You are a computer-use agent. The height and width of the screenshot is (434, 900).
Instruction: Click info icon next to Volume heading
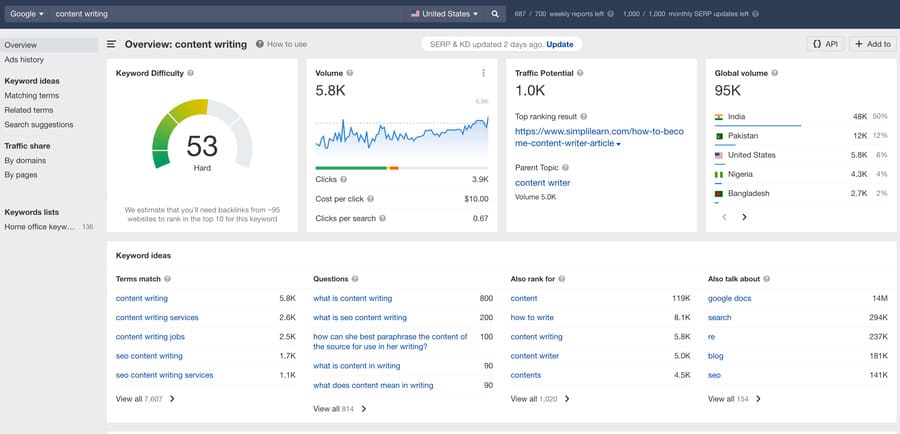(x=350, y=73)
